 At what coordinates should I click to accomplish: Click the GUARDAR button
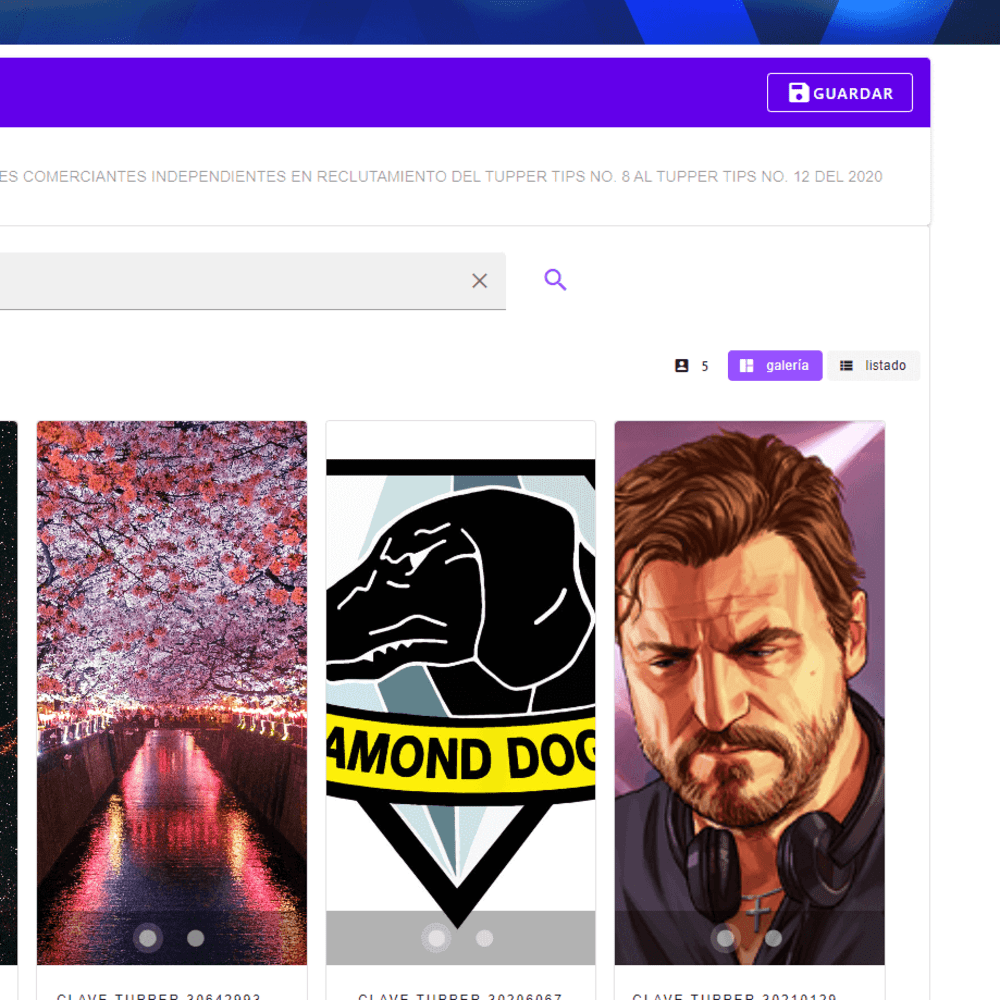839,92
